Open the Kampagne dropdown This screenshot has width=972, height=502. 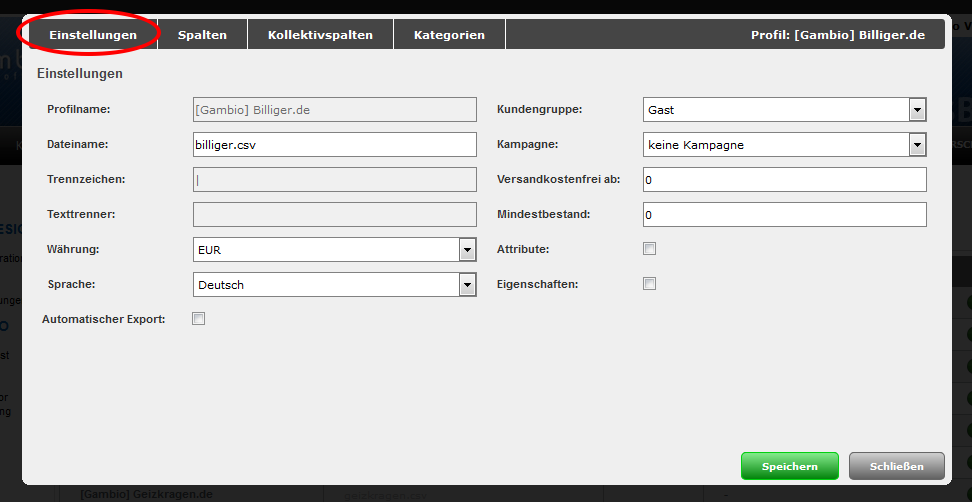click(x=784, y=145)
